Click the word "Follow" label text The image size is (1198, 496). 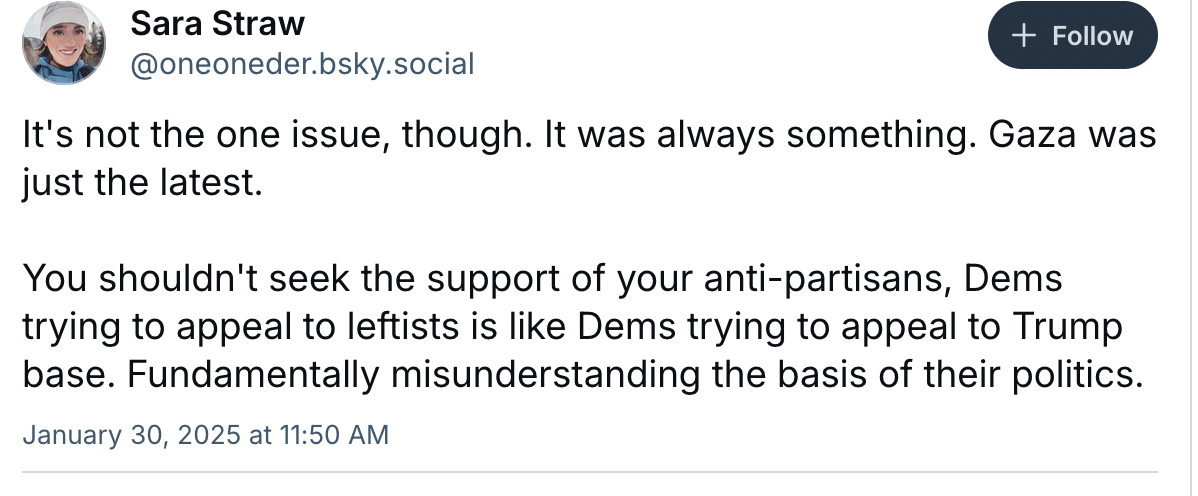pyautogui.click(x=1092, y=36)
